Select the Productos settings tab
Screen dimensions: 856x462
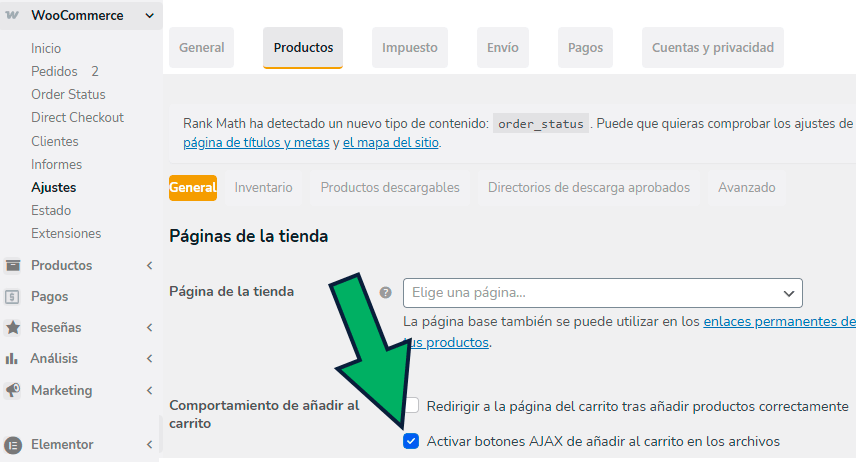[303, 48]
